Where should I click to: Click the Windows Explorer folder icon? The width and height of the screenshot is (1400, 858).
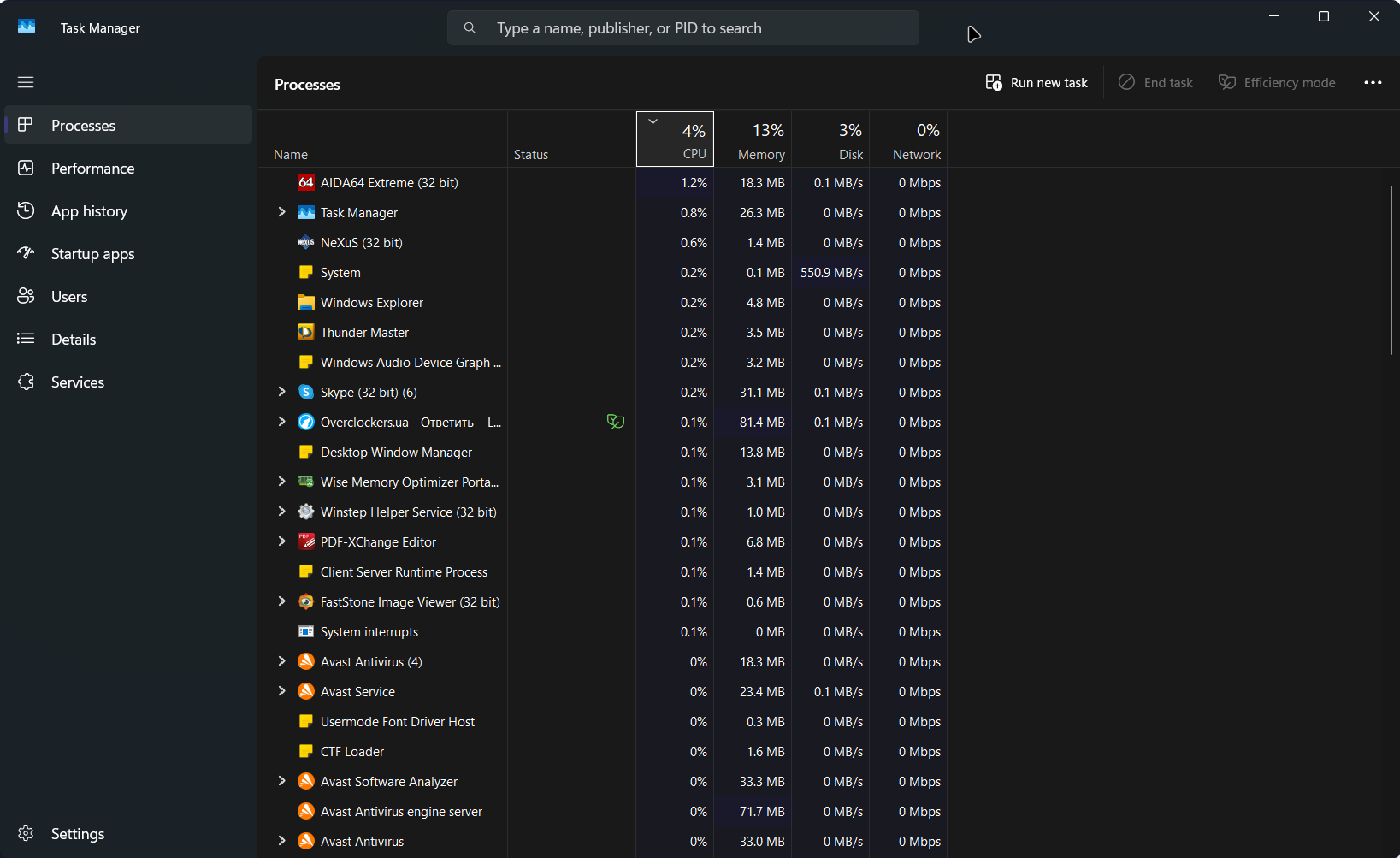click(305, 302)
